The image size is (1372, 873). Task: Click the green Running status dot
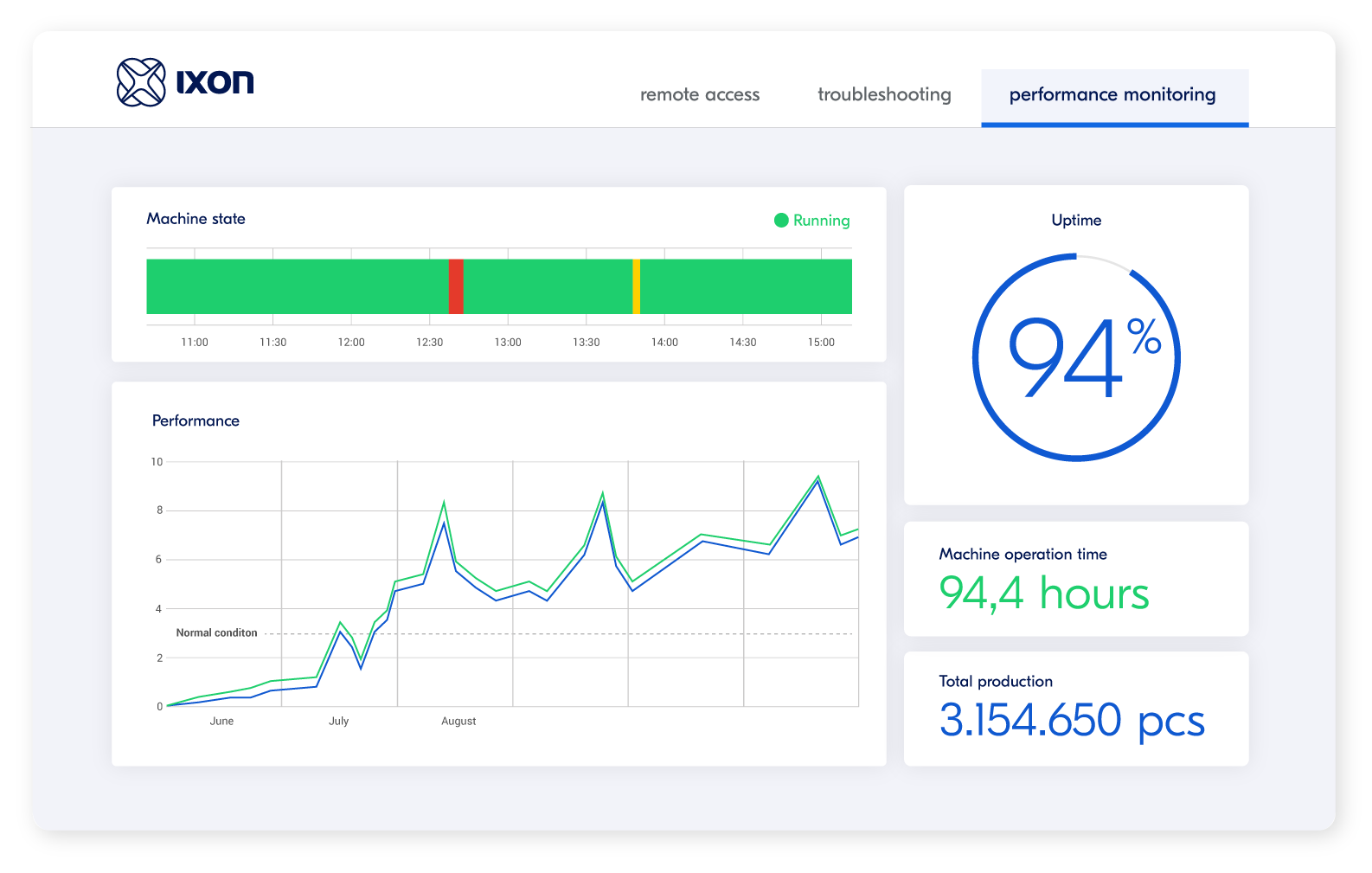[x=781, y=221]
